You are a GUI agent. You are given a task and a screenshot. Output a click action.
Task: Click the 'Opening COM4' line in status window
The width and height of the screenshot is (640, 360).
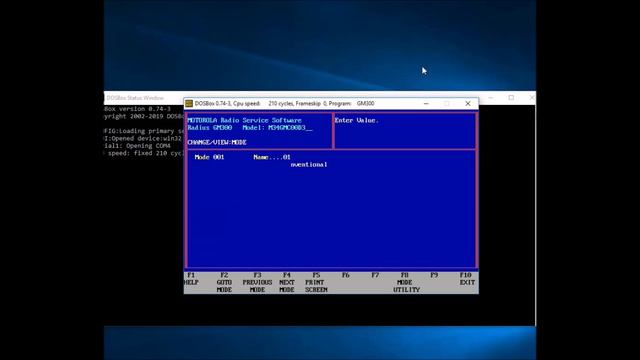[137, 146]
